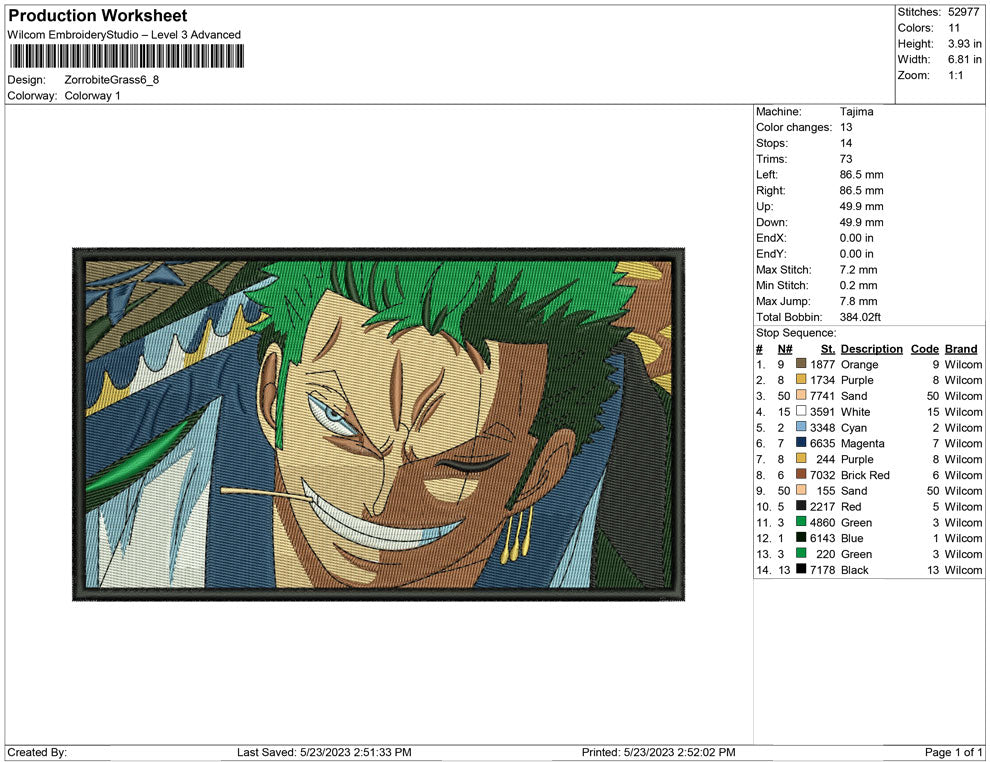
Task: Click the Colors value '11'
Action: tap(954, 28)
